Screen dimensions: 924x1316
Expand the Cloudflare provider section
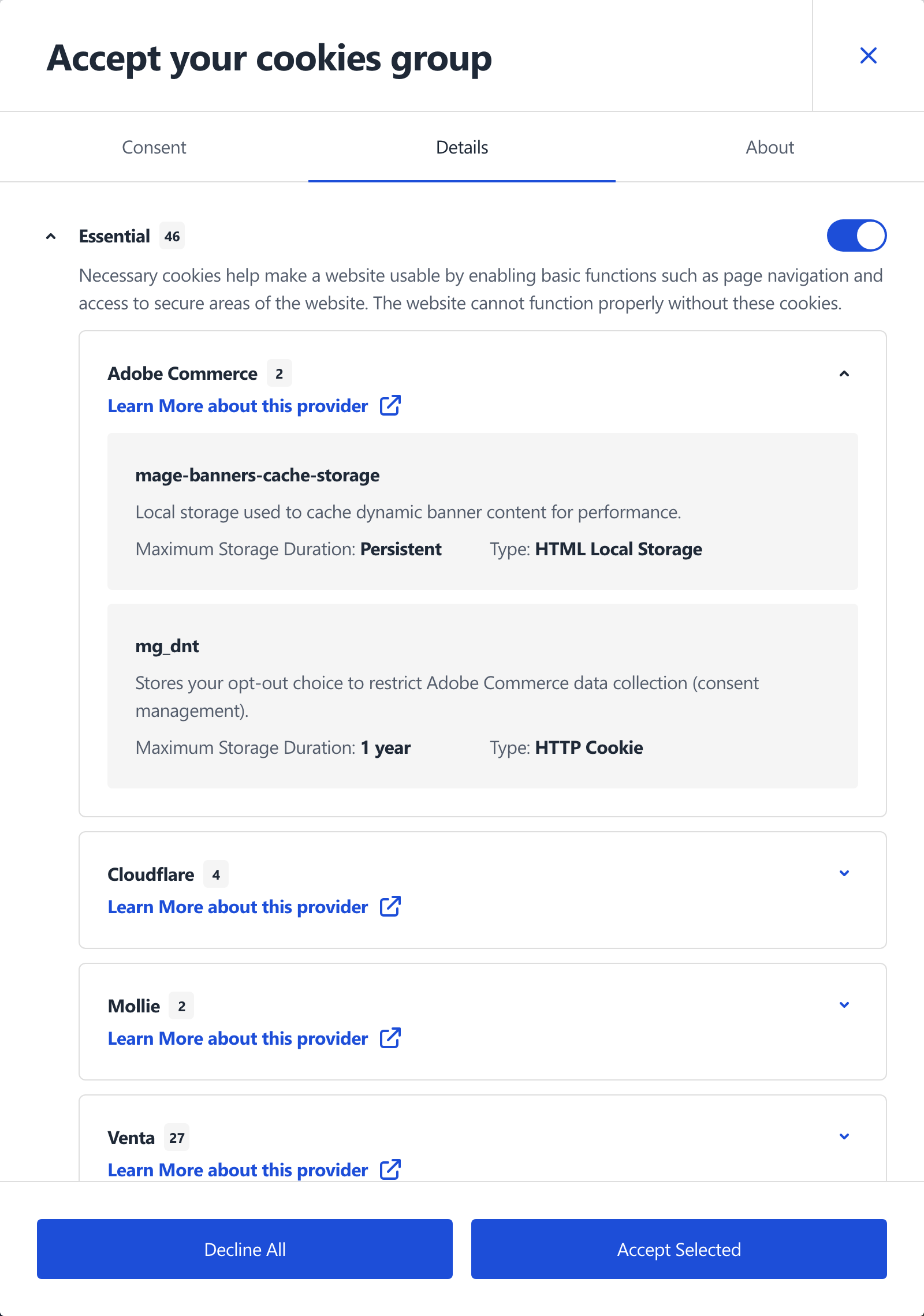pos(844,873)
